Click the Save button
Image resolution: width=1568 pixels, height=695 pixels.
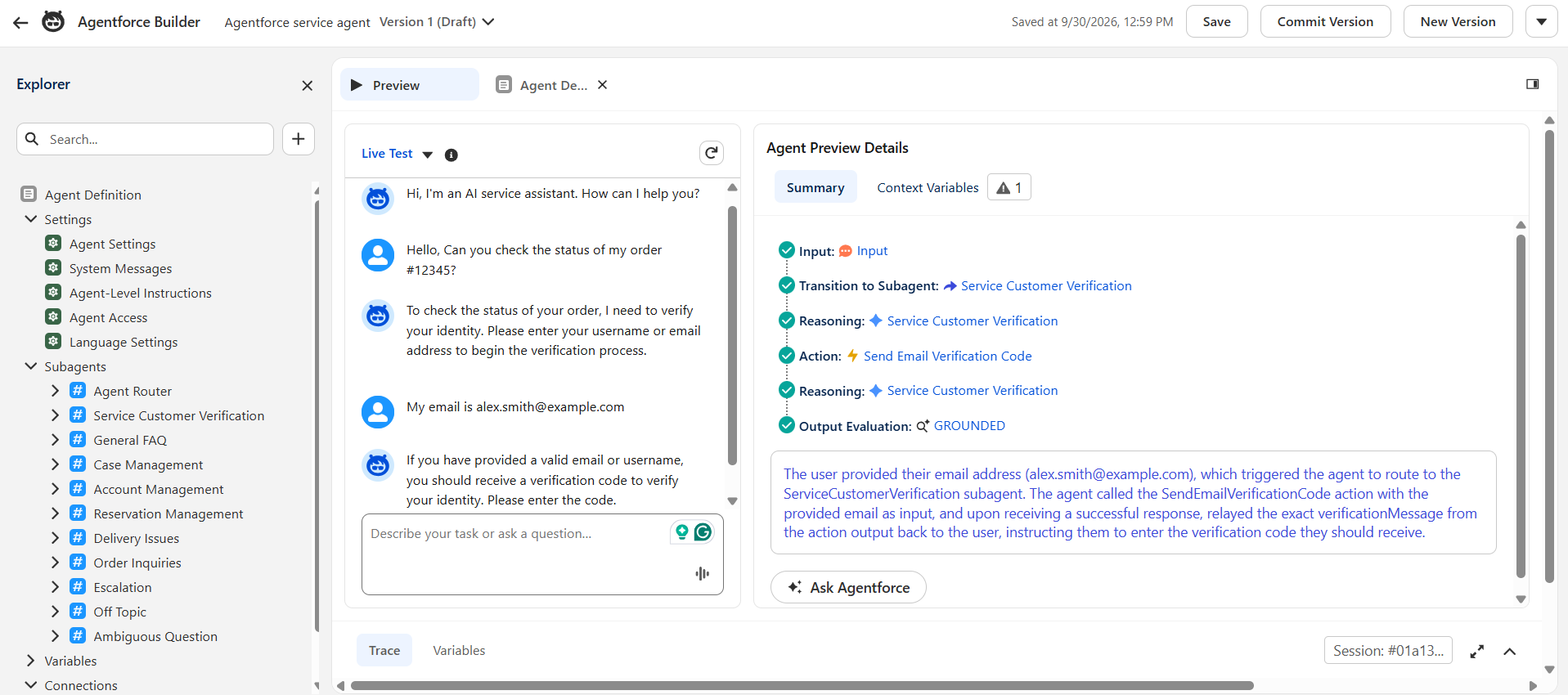point(1216,21)
